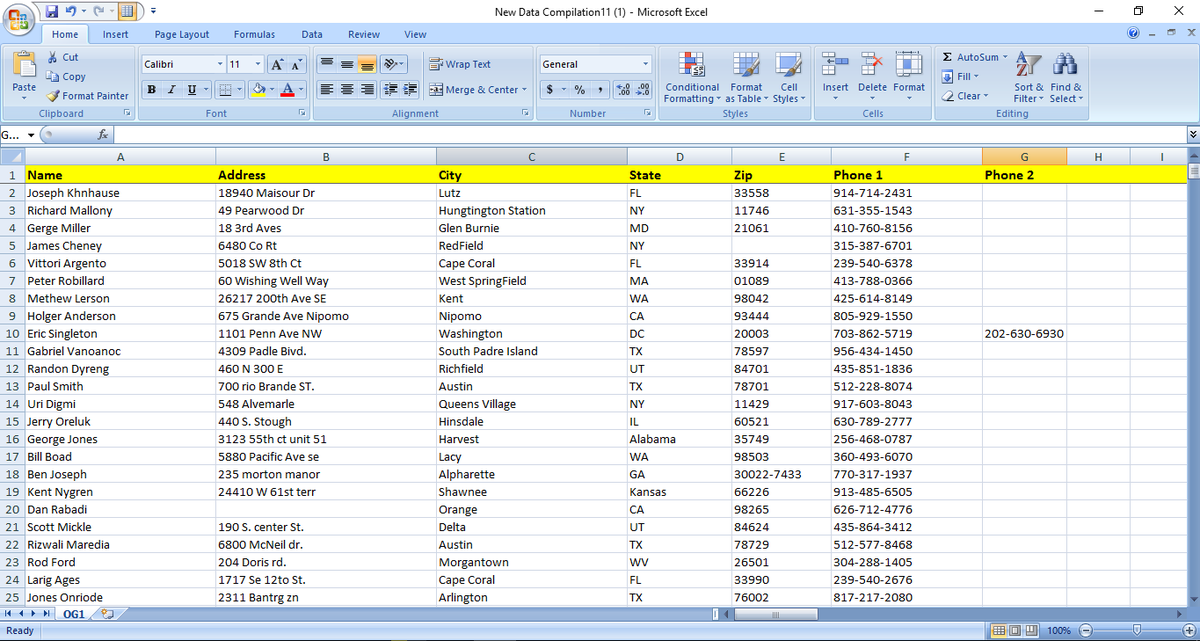Screen dimensions: 1200x641
Task: Select column C header
Action: pos(531,156)
